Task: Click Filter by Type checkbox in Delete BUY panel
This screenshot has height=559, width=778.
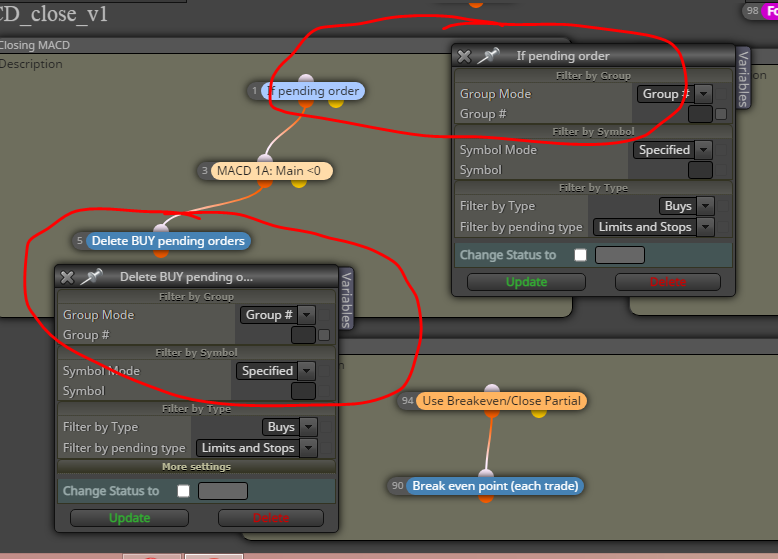Action: pyautogui.click(x=326, y=427)
